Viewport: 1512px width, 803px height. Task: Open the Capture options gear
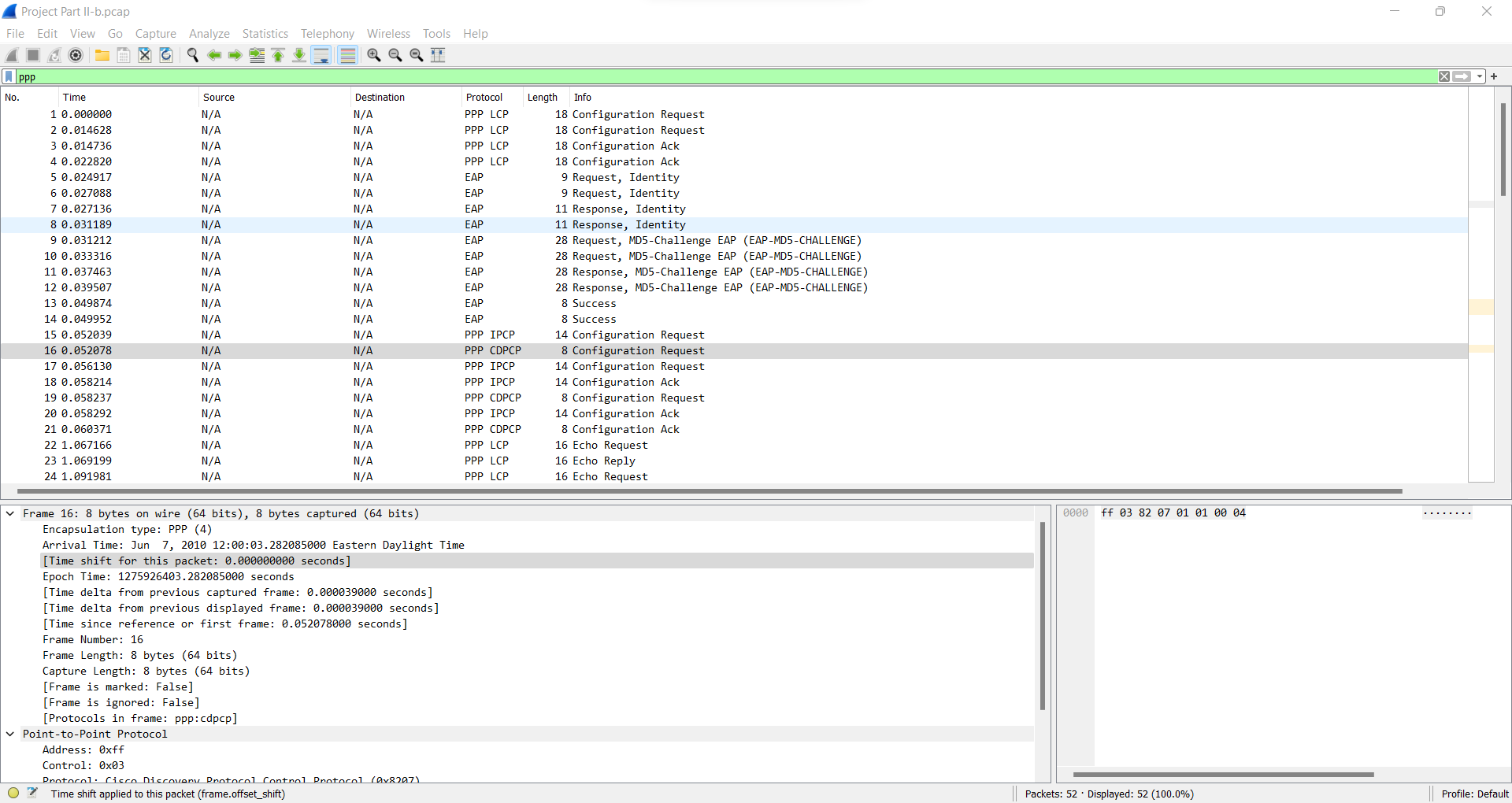[x=76, y=55]
